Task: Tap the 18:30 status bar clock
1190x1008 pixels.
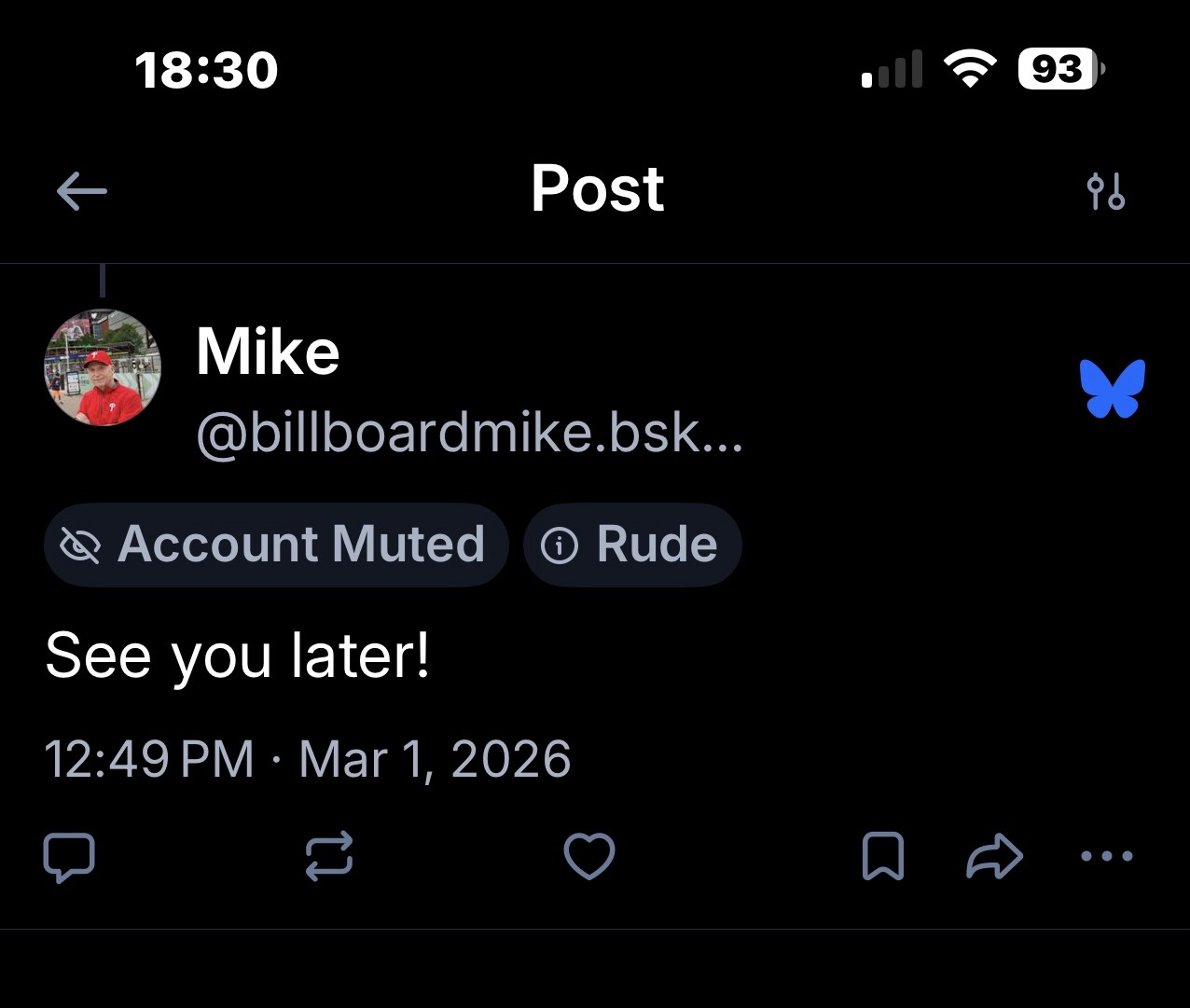Action: click(x=206, y=71)
